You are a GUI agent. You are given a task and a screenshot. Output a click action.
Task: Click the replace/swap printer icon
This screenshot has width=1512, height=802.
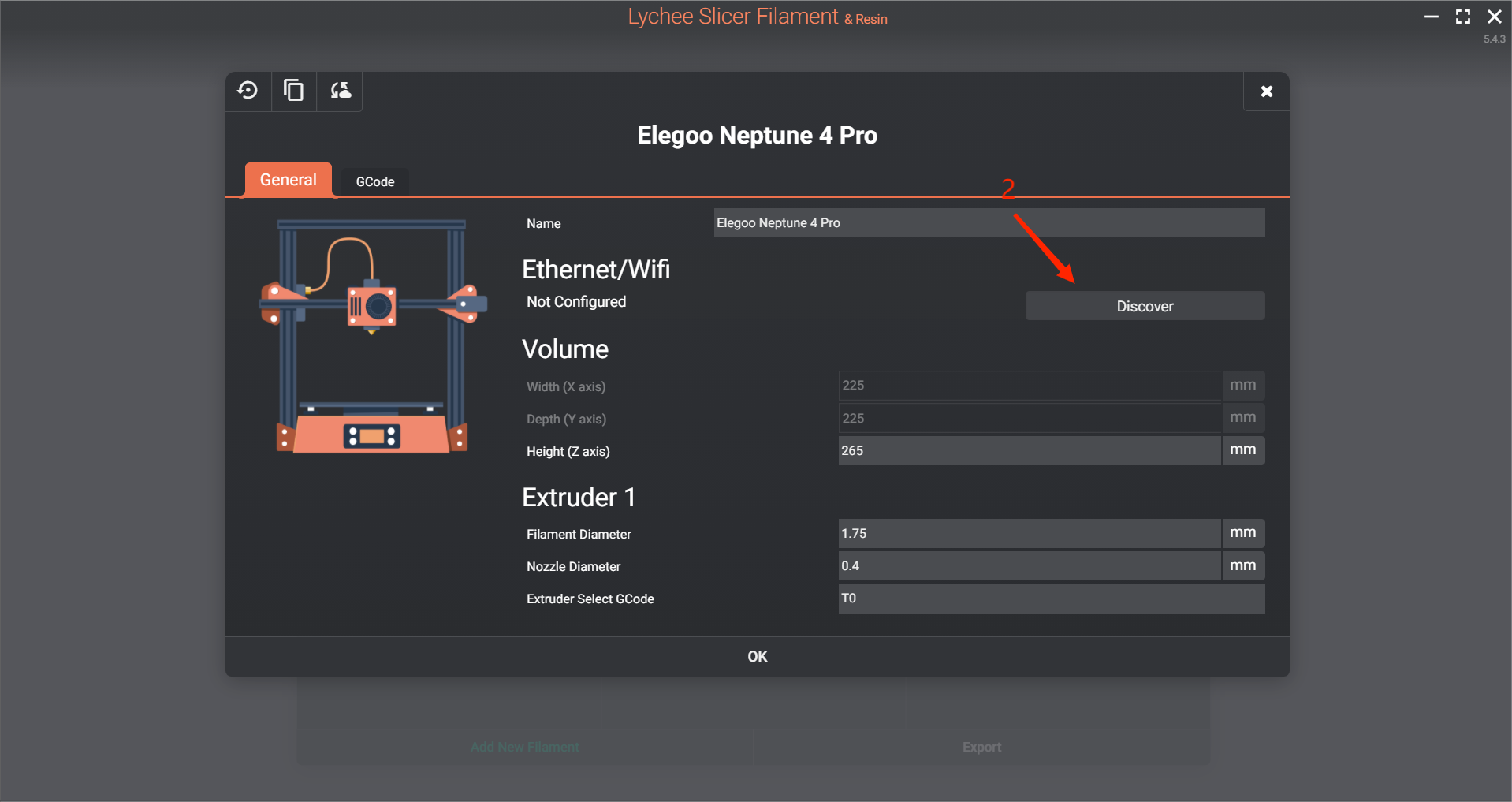point(340,91)
